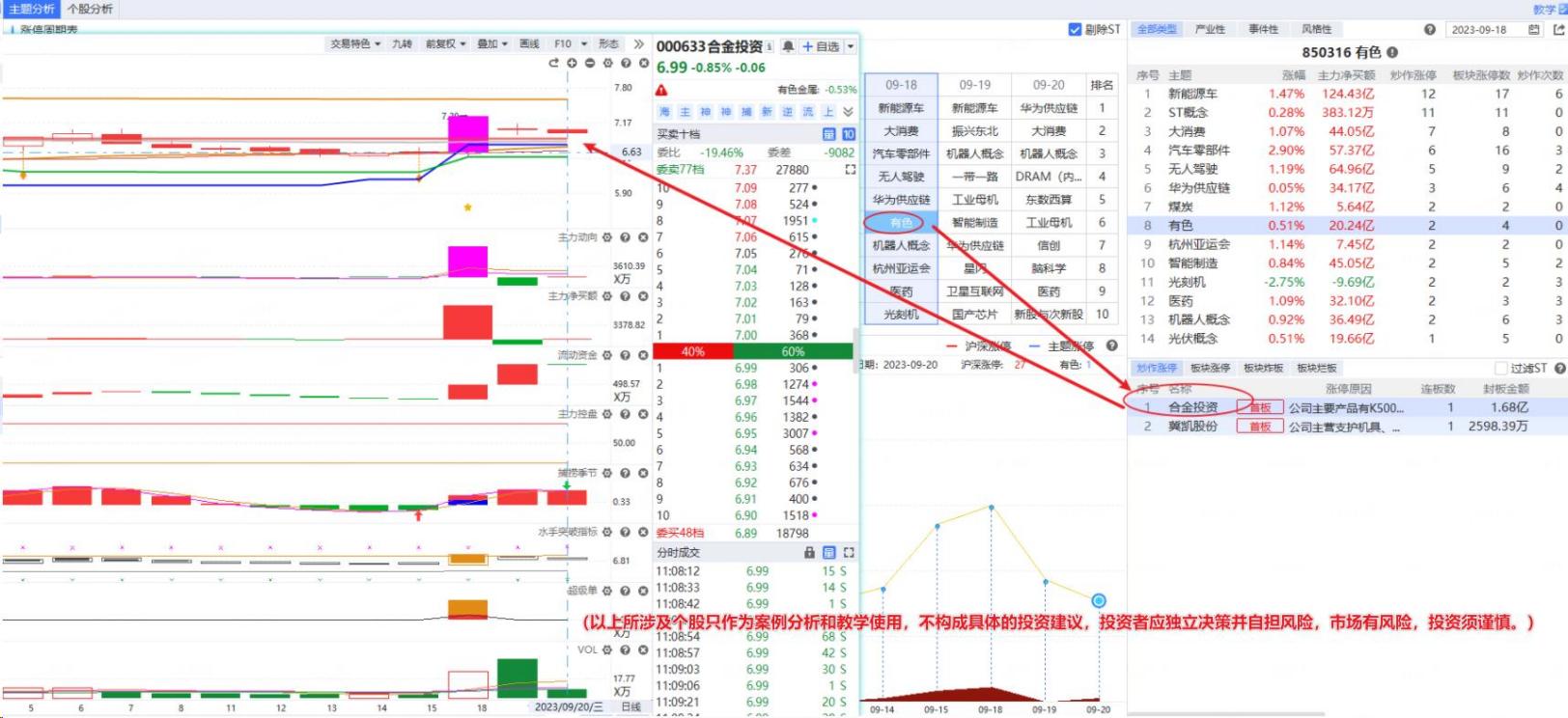Screen dimensions: 1568x718
Task: Click fullscreen icon beside 委卖77档 row
Action: pyautogui.click(x=850, y=170)
